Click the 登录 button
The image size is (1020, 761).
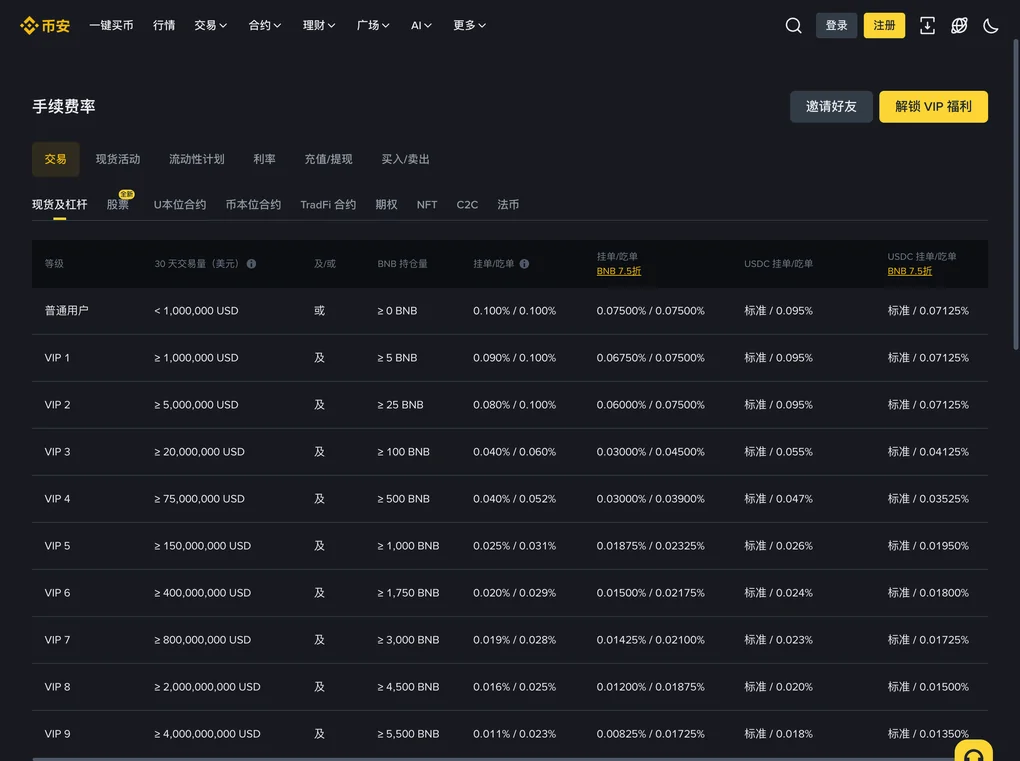836,25
